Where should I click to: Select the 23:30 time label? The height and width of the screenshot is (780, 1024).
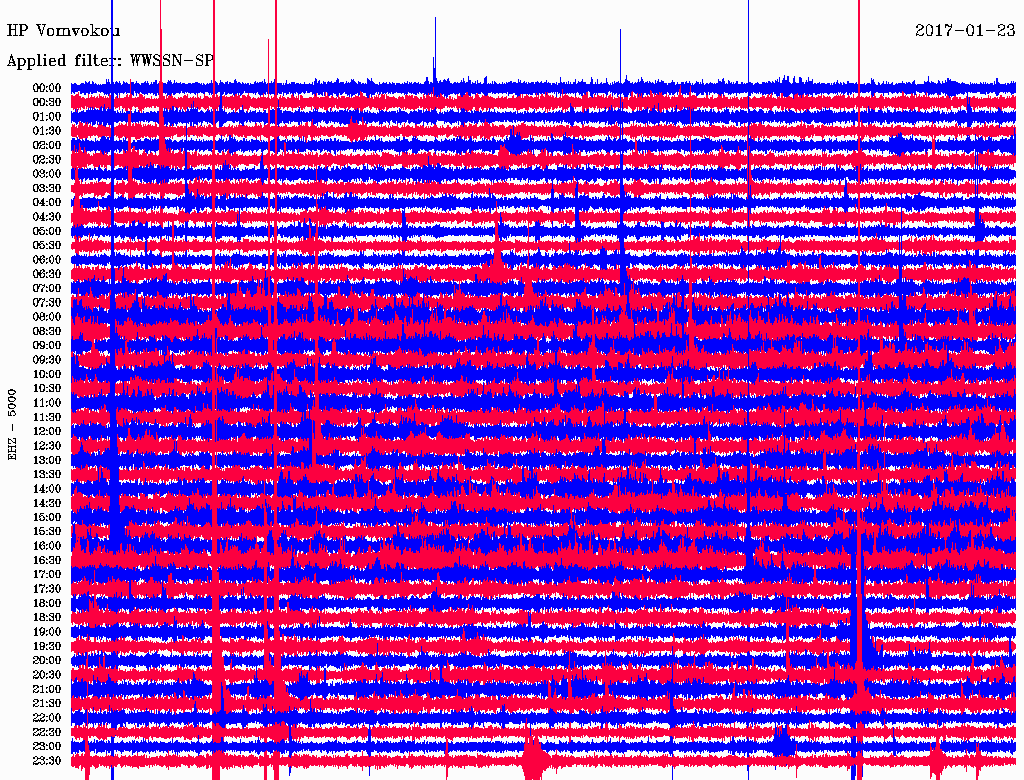point(47,760)
